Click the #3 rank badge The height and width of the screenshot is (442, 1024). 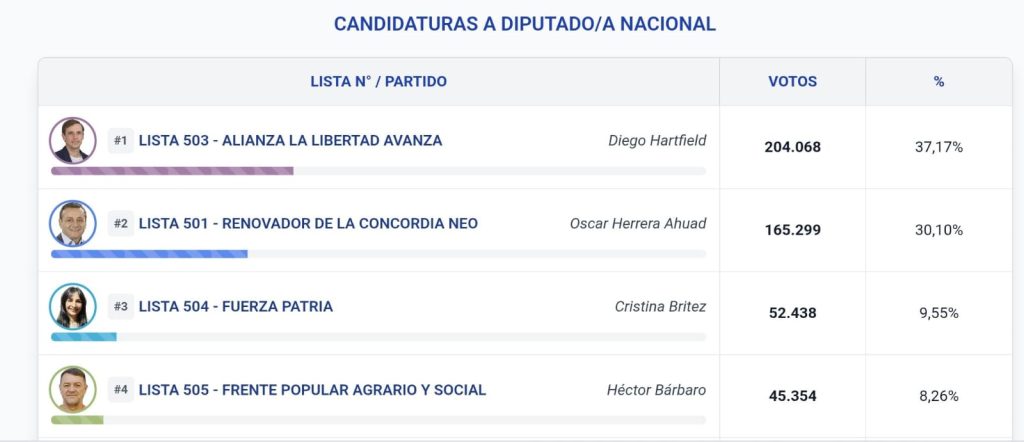120,307
